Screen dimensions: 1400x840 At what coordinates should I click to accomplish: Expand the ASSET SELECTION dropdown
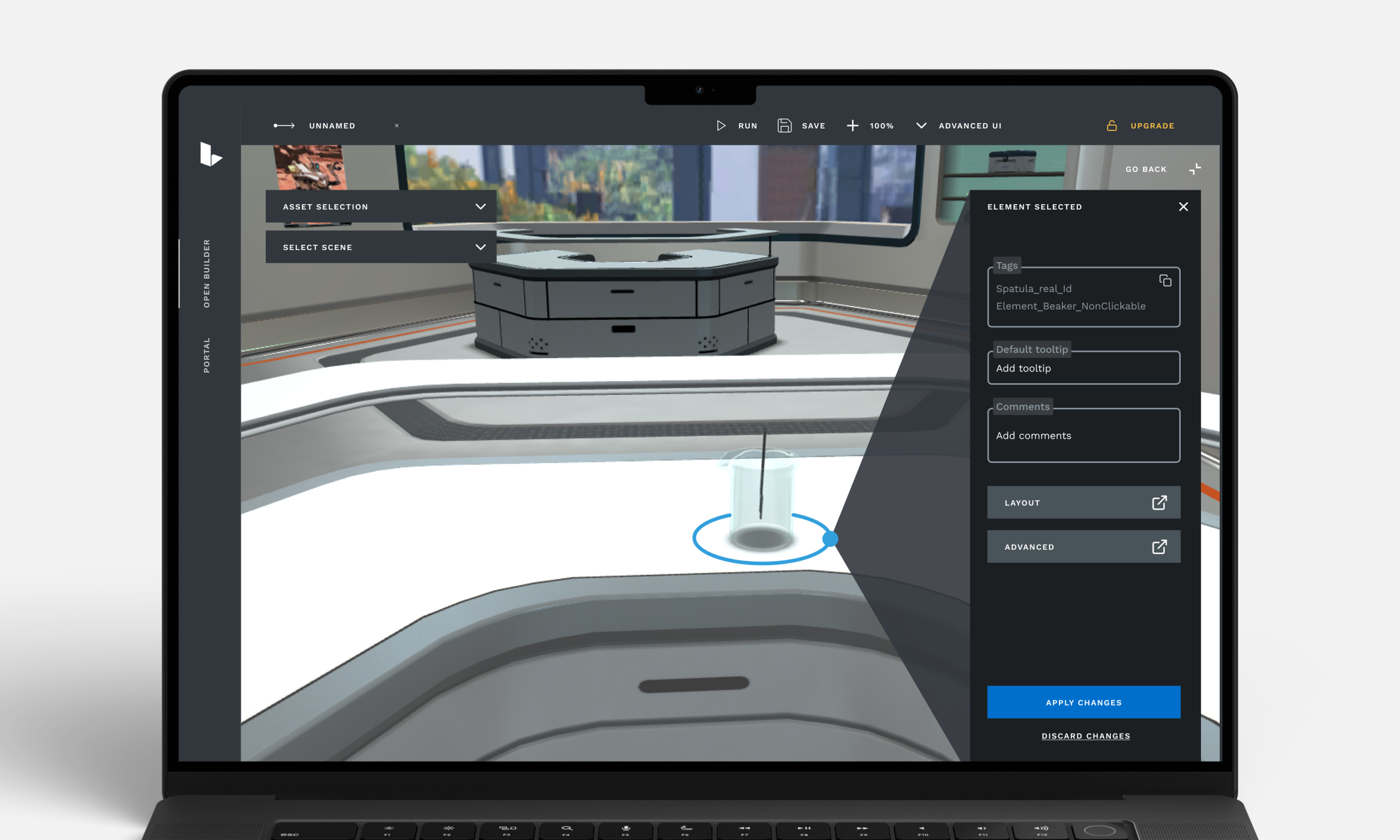381,207
